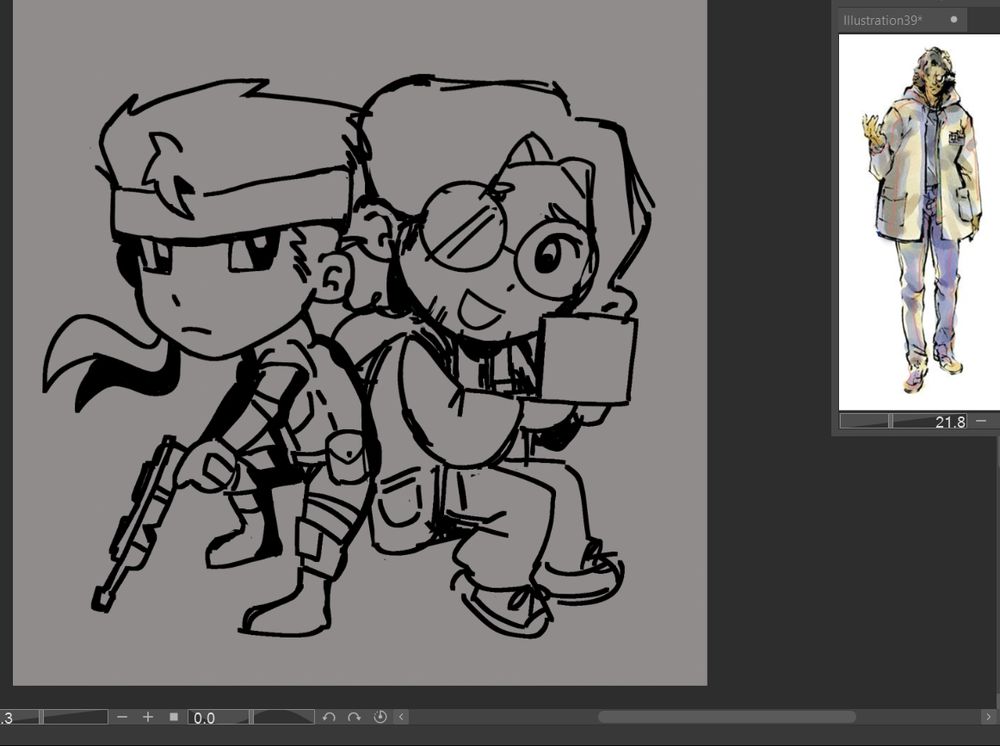Click the unsaved dot on Illustration39 tab

pyautogui.click(x=953, y=20)
